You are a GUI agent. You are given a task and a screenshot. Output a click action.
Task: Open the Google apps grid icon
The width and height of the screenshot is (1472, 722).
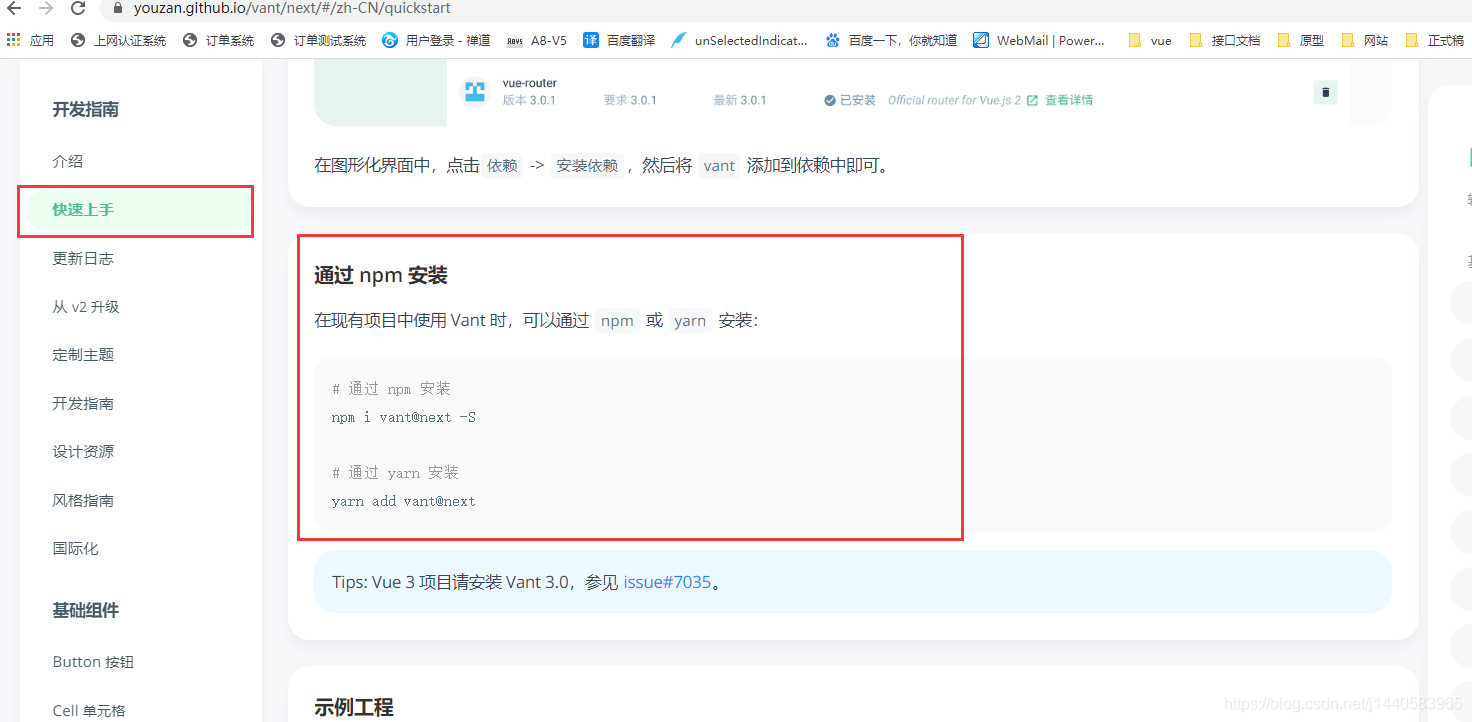coord(13,40)
